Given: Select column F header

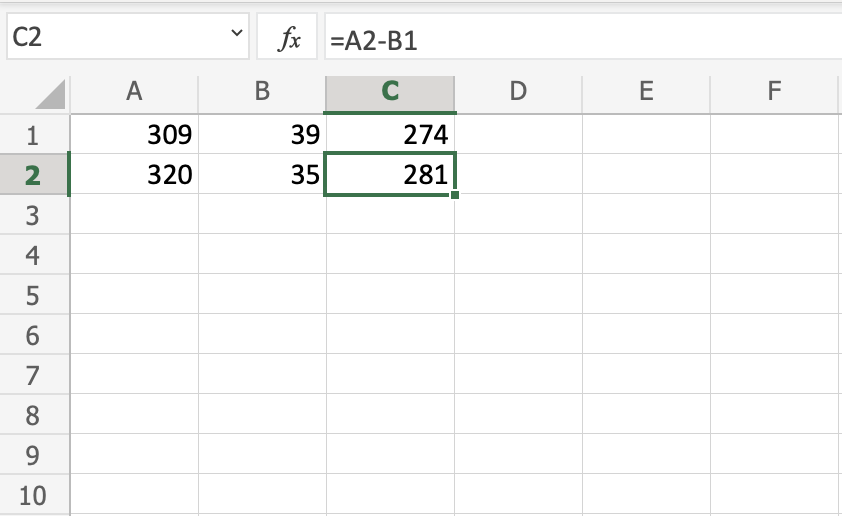Looking at the screenshot, I should (x=774, y=92).
